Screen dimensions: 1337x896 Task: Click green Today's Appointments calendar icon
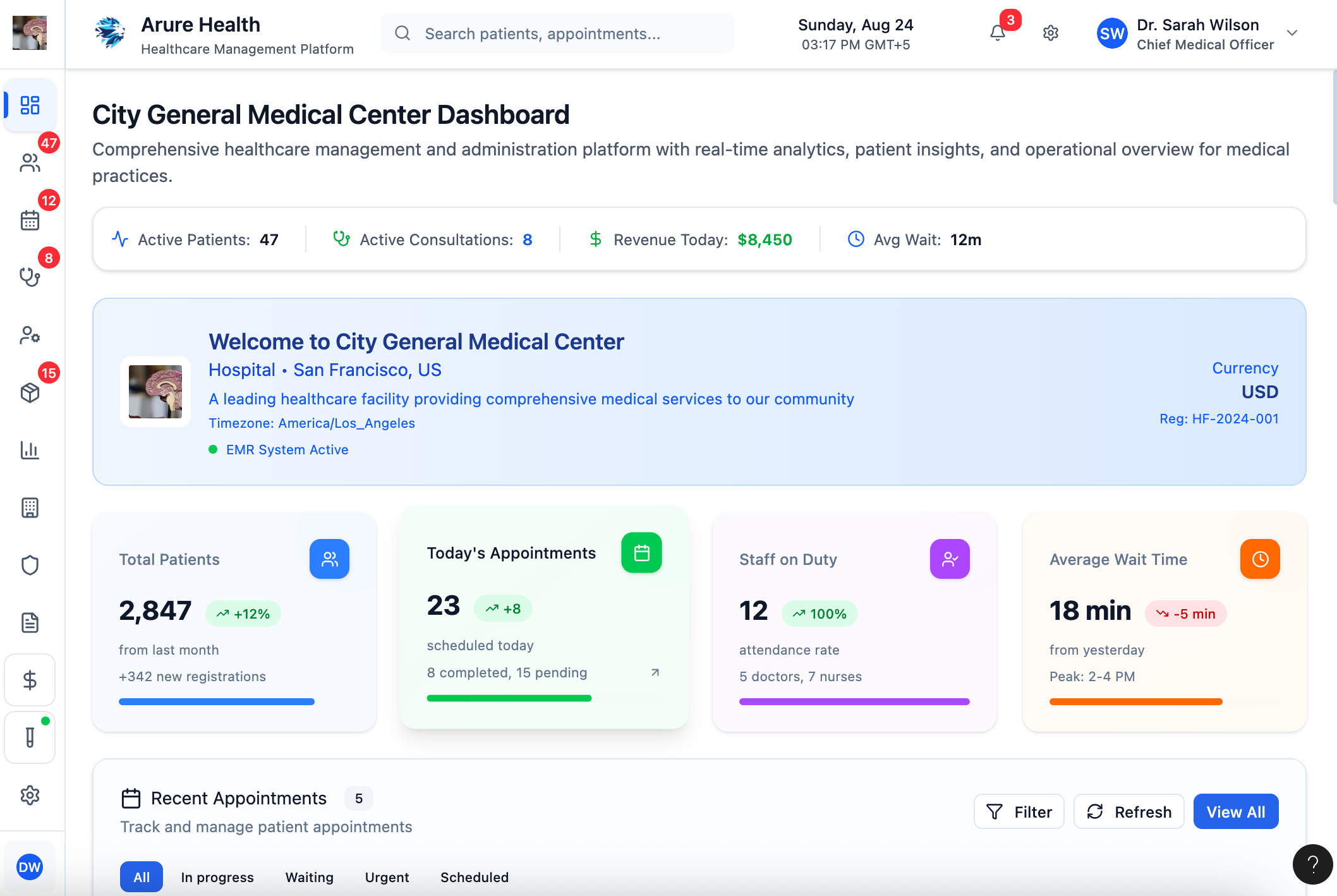(x=641, y=553)
